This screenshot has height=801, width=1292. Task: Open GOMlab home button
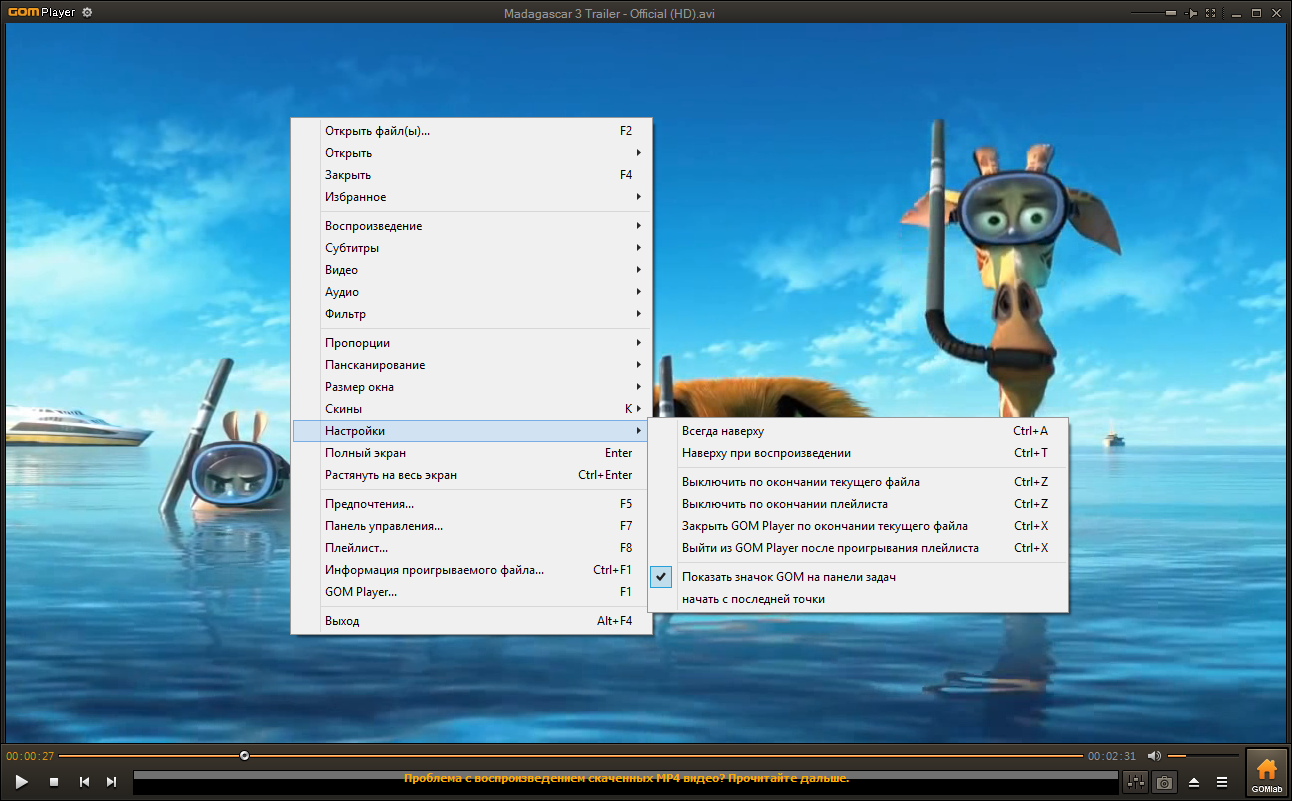coord(1267,774)
